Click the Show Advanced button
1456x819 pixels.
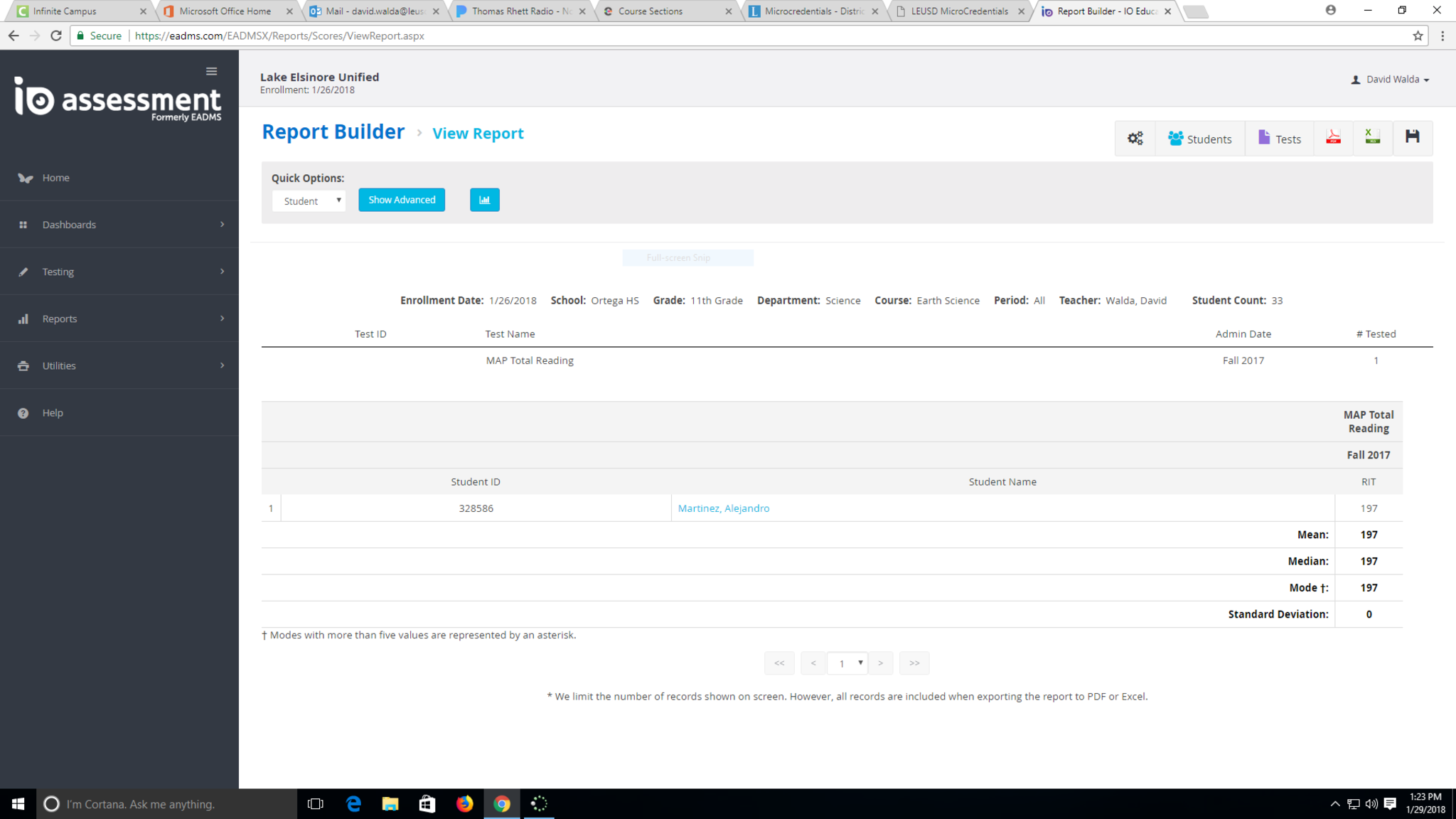pyautogui.click(x=402, y=200)
